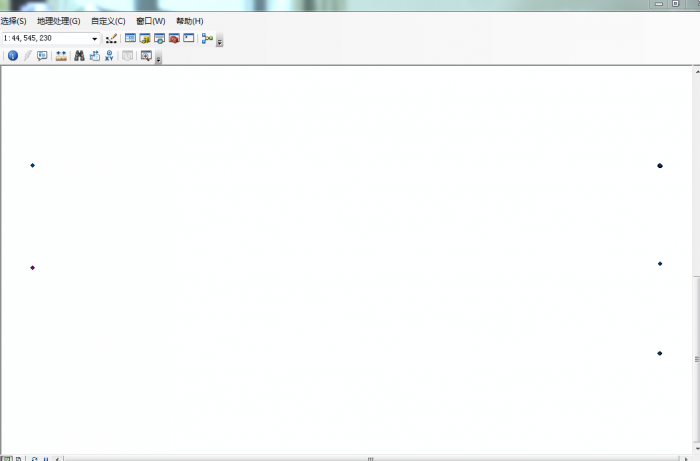Click the Go To XY tool
Viewport: 700px width, 461px height.
(x=108, y=56)
